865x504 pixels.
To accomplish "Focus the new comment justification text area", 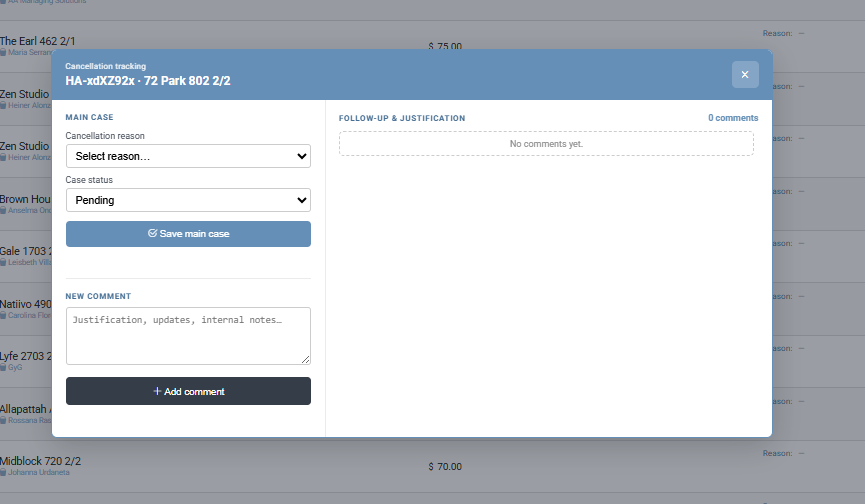I will 188,335.
